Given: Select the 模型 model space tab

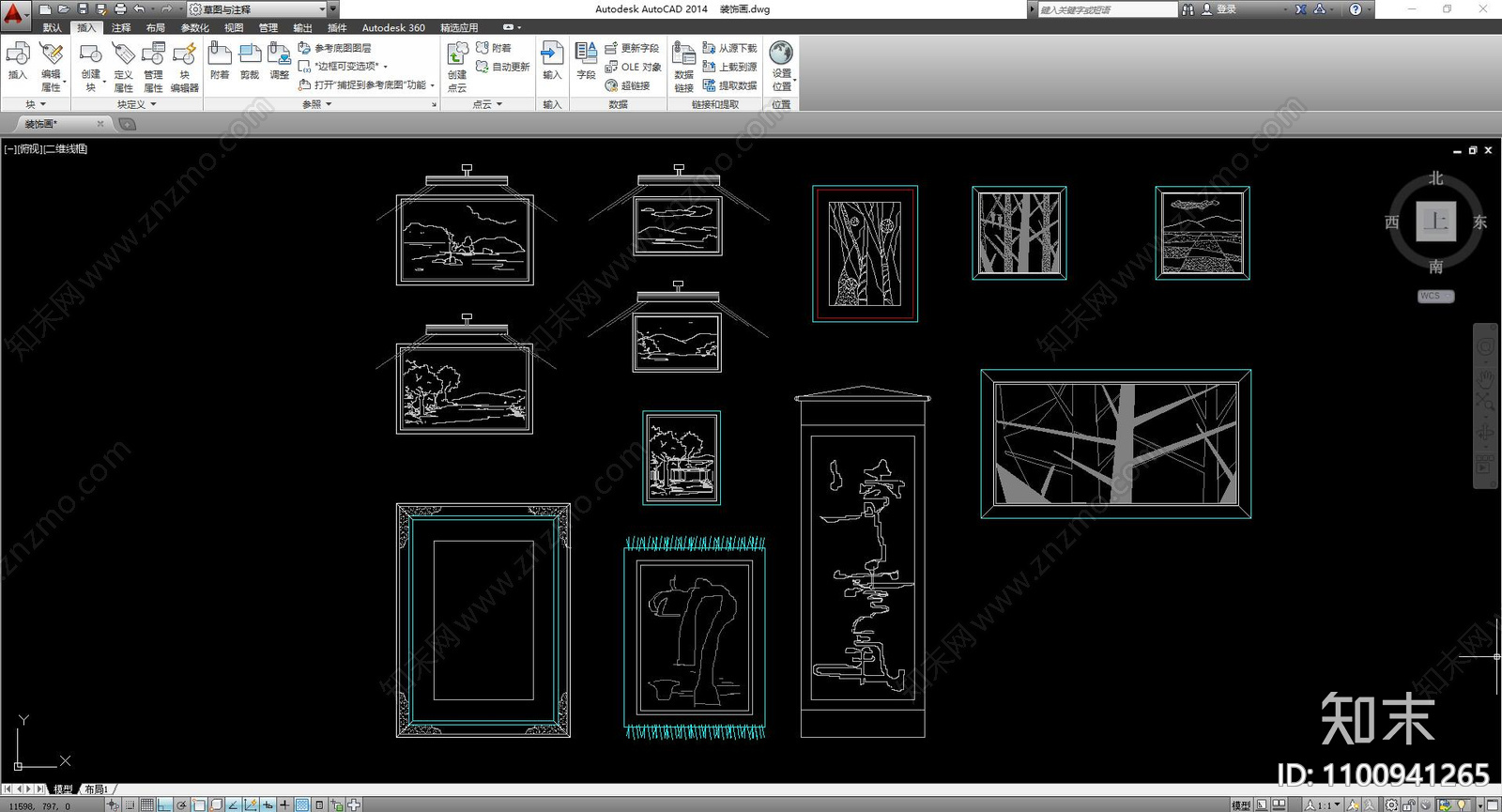Looking at the screenshot, I should (x=63, y=789).
